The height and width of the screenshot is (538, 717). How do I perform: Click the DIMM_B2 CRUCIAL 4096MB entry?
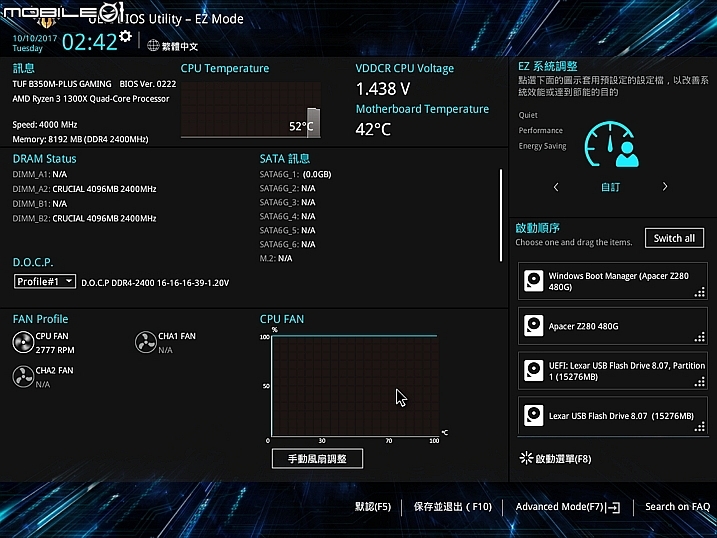coord(84,218)
